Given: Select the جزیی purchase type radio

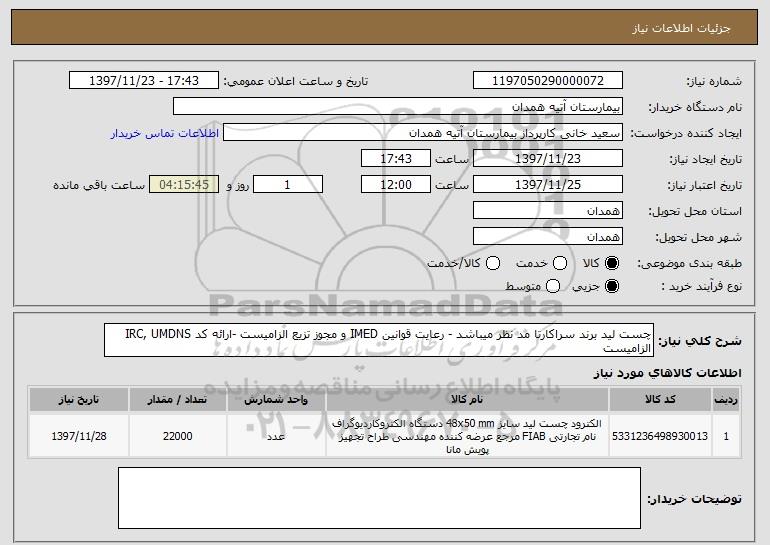Looking at the screenshot, I should 612,286.
